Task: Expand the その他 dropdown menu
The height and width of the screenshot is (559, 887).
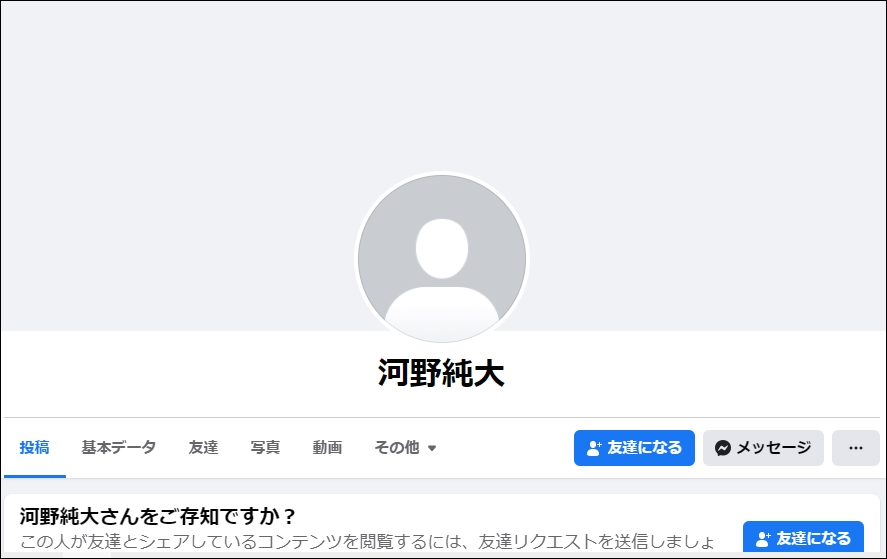Action: click(x=405, y=448)
